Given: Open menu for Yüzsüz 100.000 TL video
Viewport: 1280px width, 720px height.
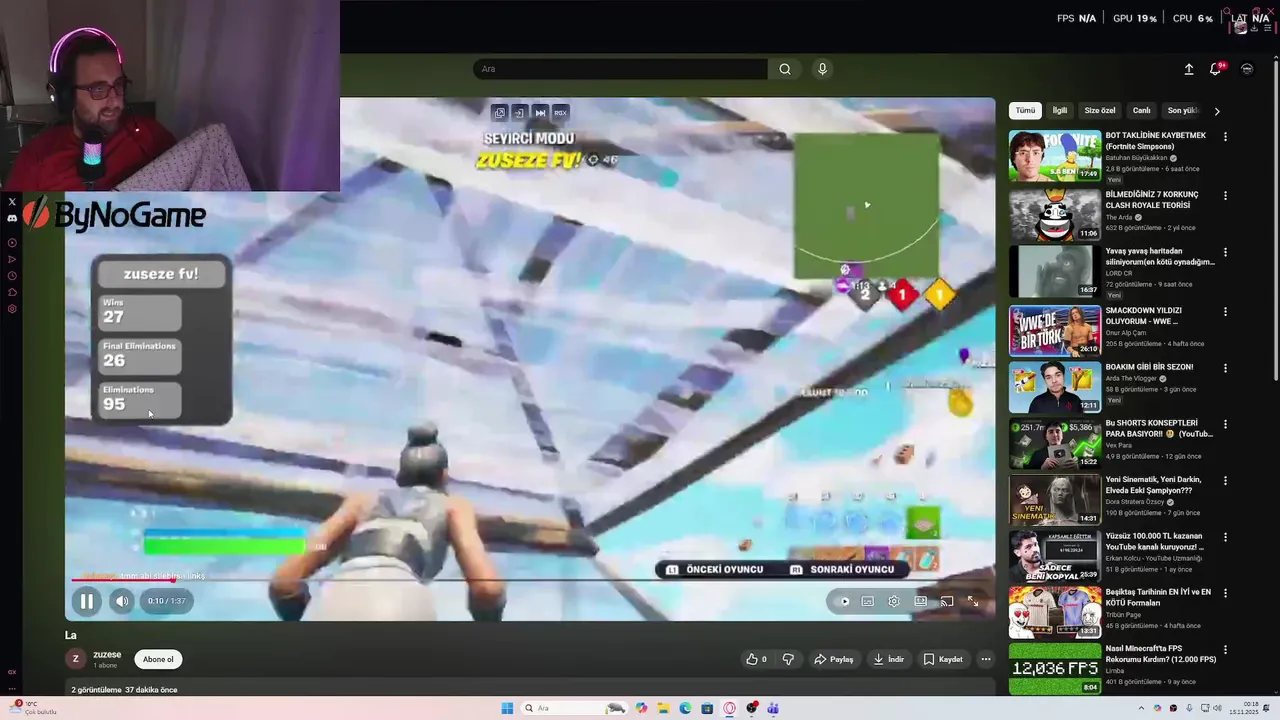Looking at the screenshot, I should [1225, 537].
